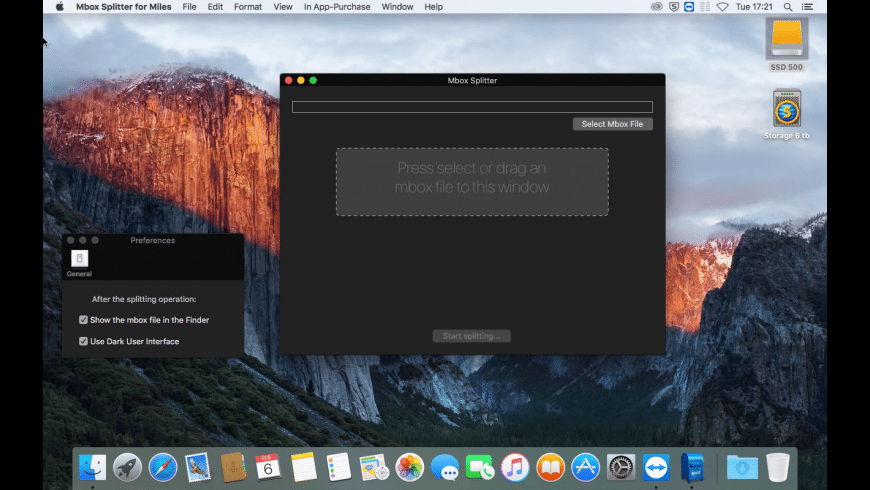Zoom the Mbox Splitter window with green button
870x490 pixels.
click(x=313, y=80)
